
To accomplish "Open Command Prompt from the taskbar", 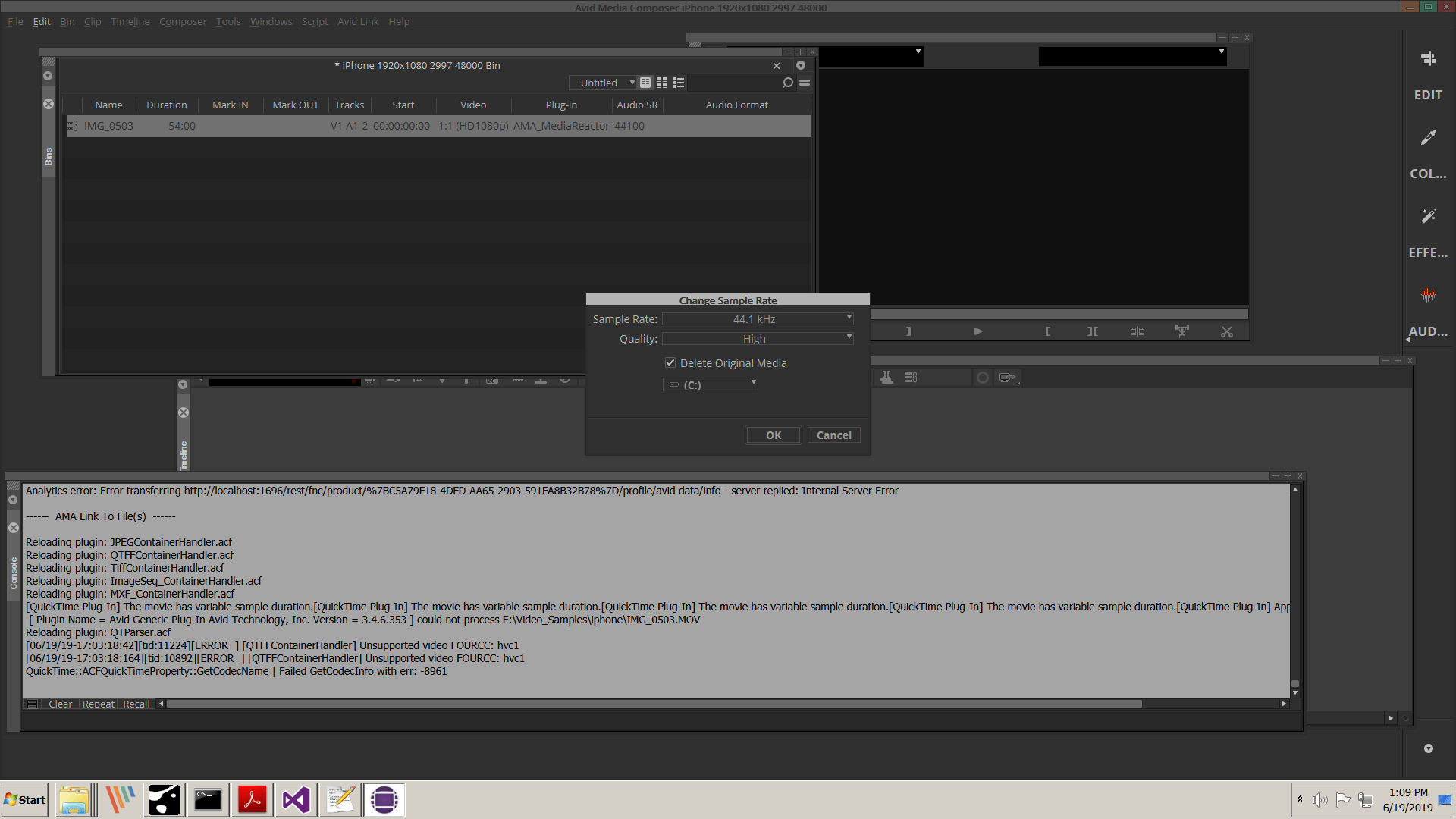I will [208, 800].
